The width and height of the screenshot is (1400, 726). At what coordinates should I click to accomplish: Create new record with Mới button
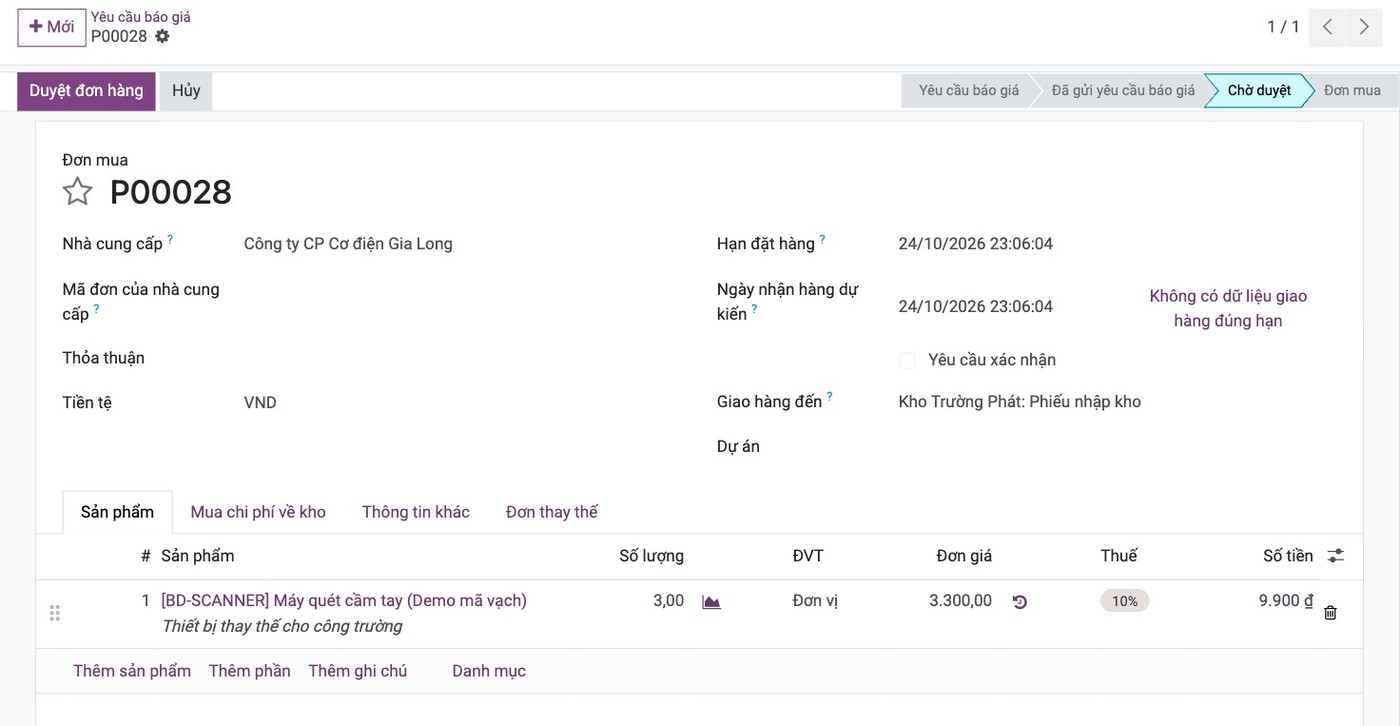pyautogui.click(x=52, y=27)
